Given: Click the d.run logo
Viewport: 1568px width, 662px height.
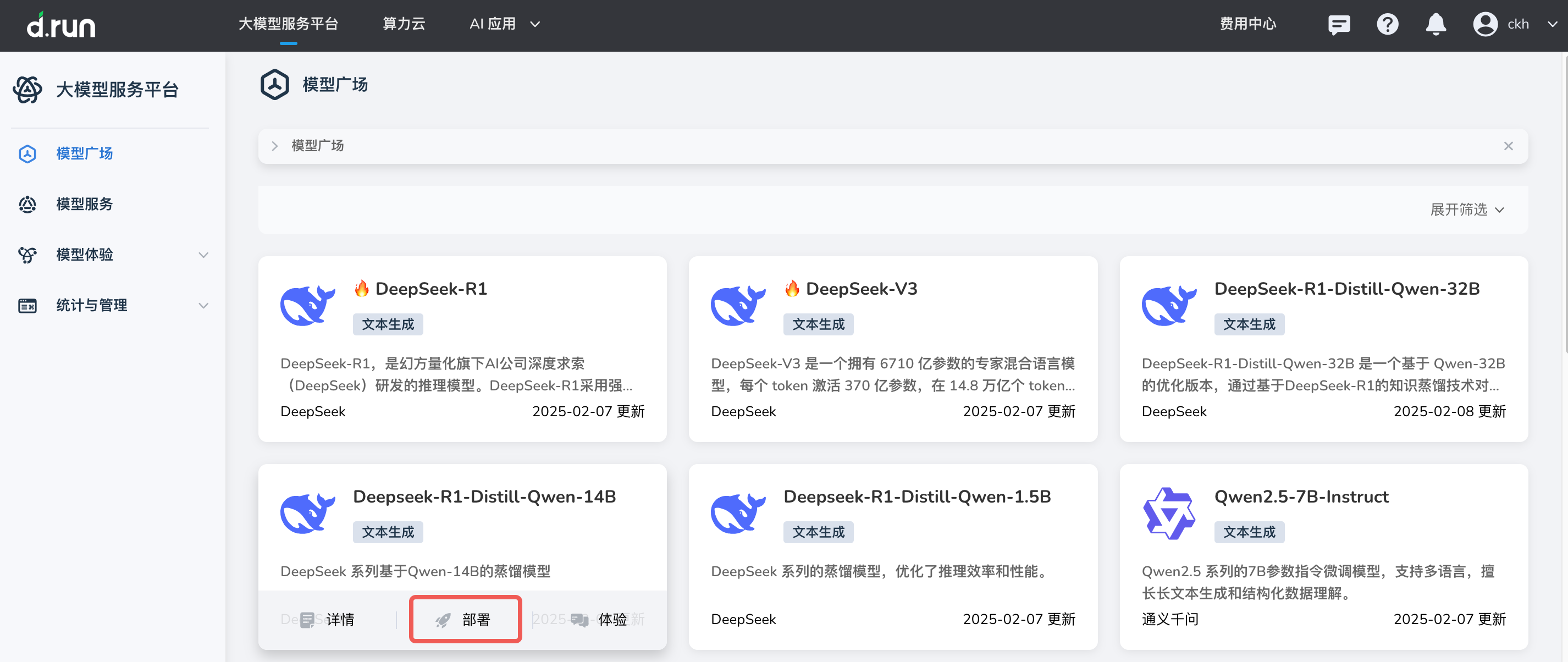Looking at the screenshot, I should coord(61,25).
